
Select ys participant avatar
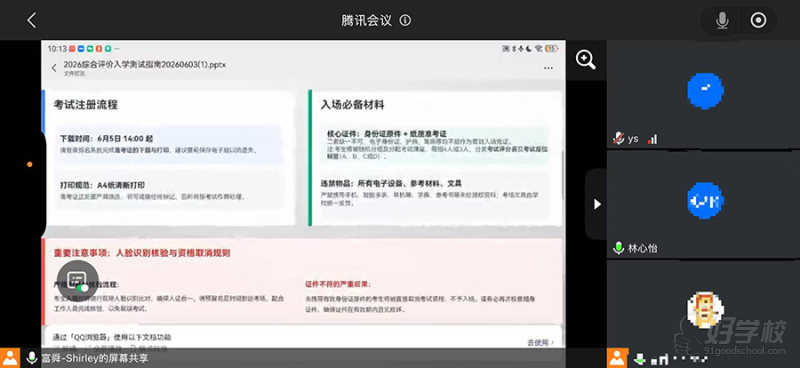coord(705,90)
